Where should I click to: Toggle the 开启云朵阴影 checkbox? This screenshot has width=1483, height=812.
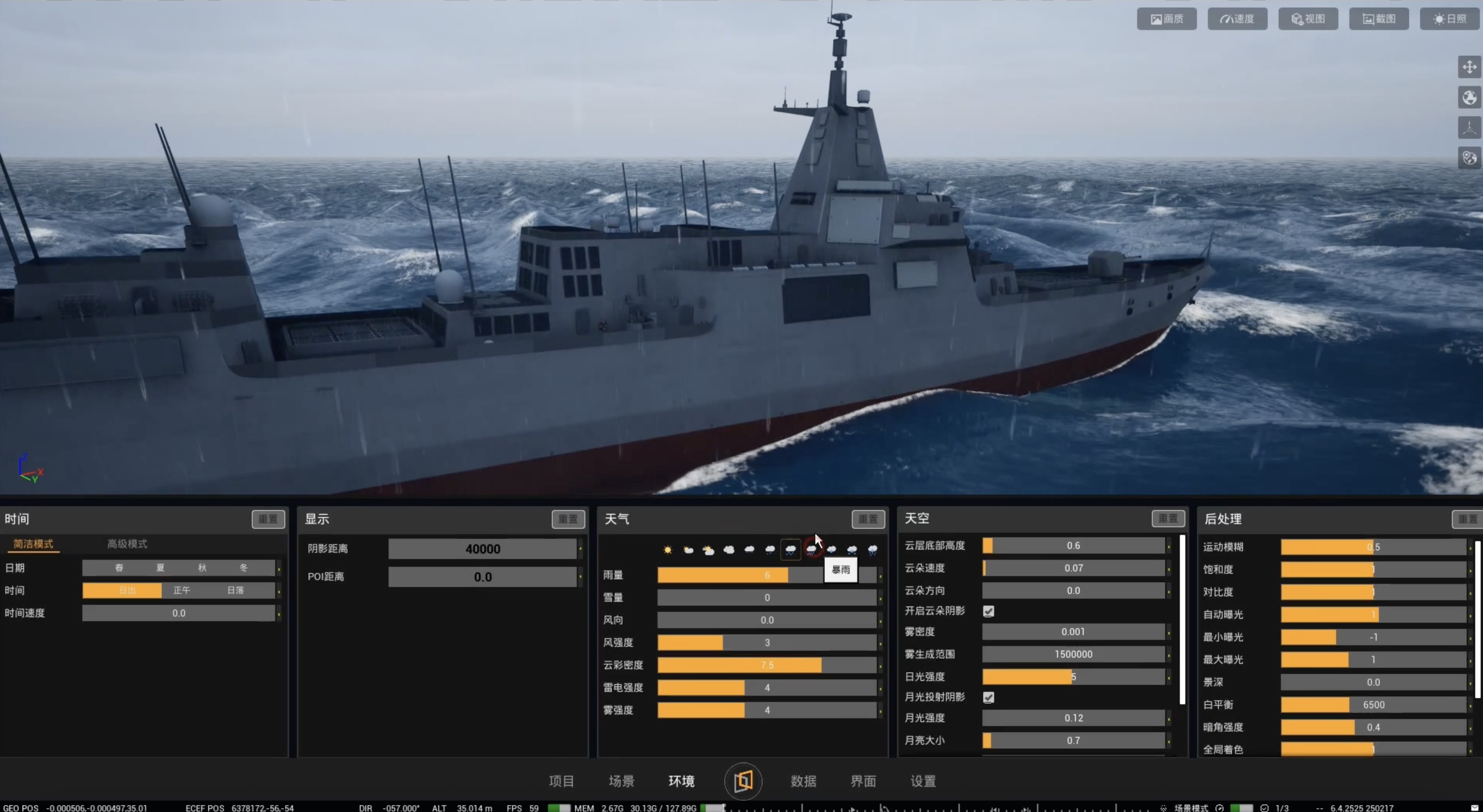point(989,611)
